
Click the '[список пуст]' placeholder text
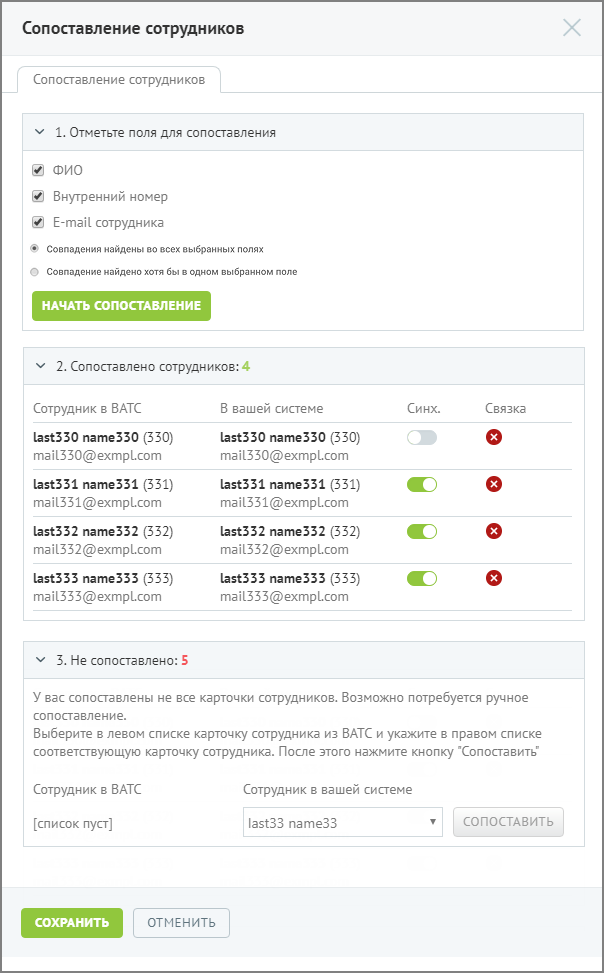[x=73, y=824]
